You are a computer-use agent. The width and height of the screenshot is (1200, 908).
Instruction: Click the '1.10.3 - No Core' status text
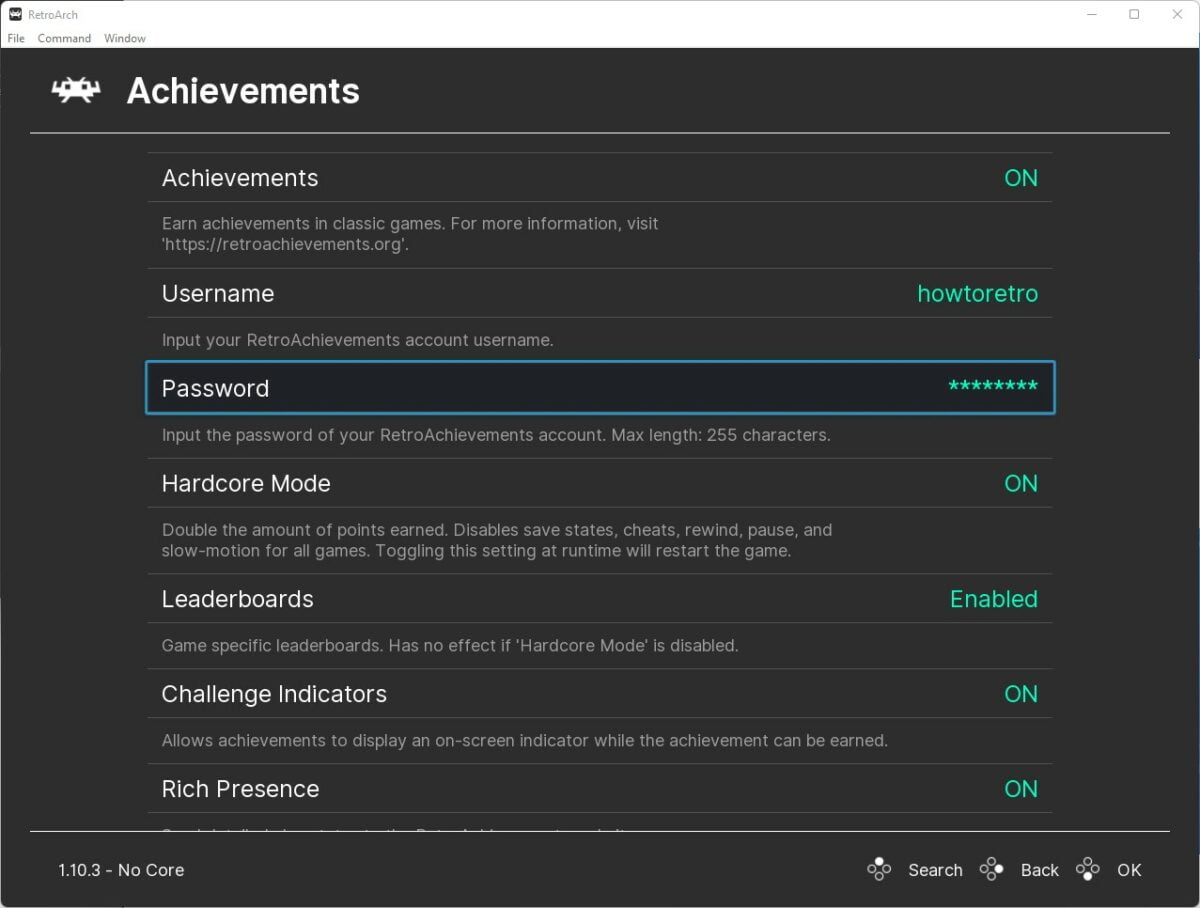coord(121,869)
